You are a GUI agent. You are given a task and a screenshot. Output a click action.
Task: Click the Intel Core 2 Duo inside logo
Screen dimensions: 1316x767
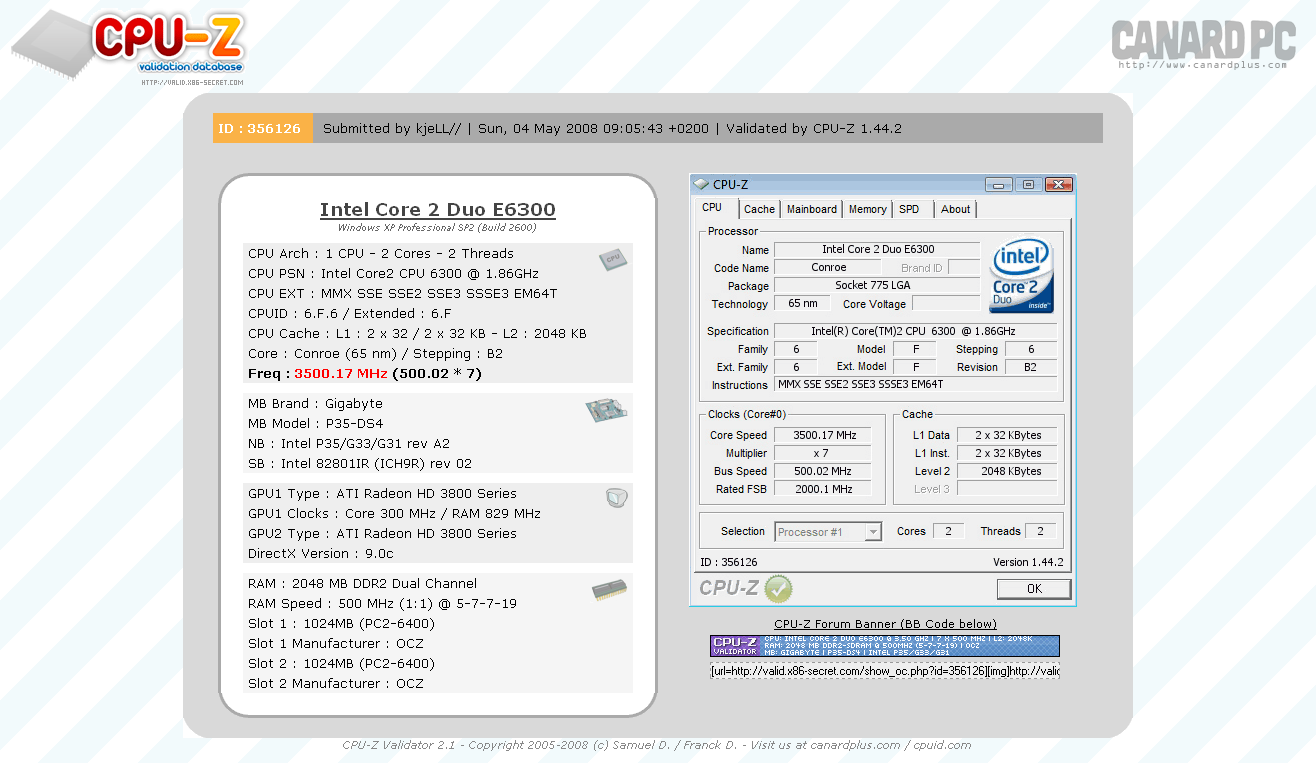tap(1021, 277)
